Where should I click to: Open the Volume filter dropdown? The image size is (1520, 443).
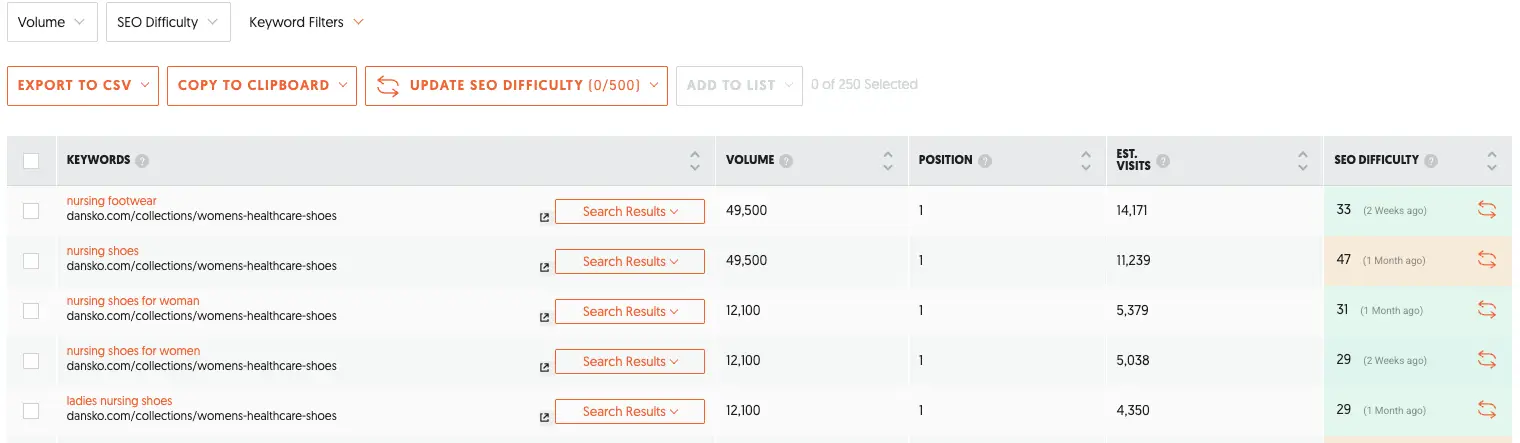(52, 22)
